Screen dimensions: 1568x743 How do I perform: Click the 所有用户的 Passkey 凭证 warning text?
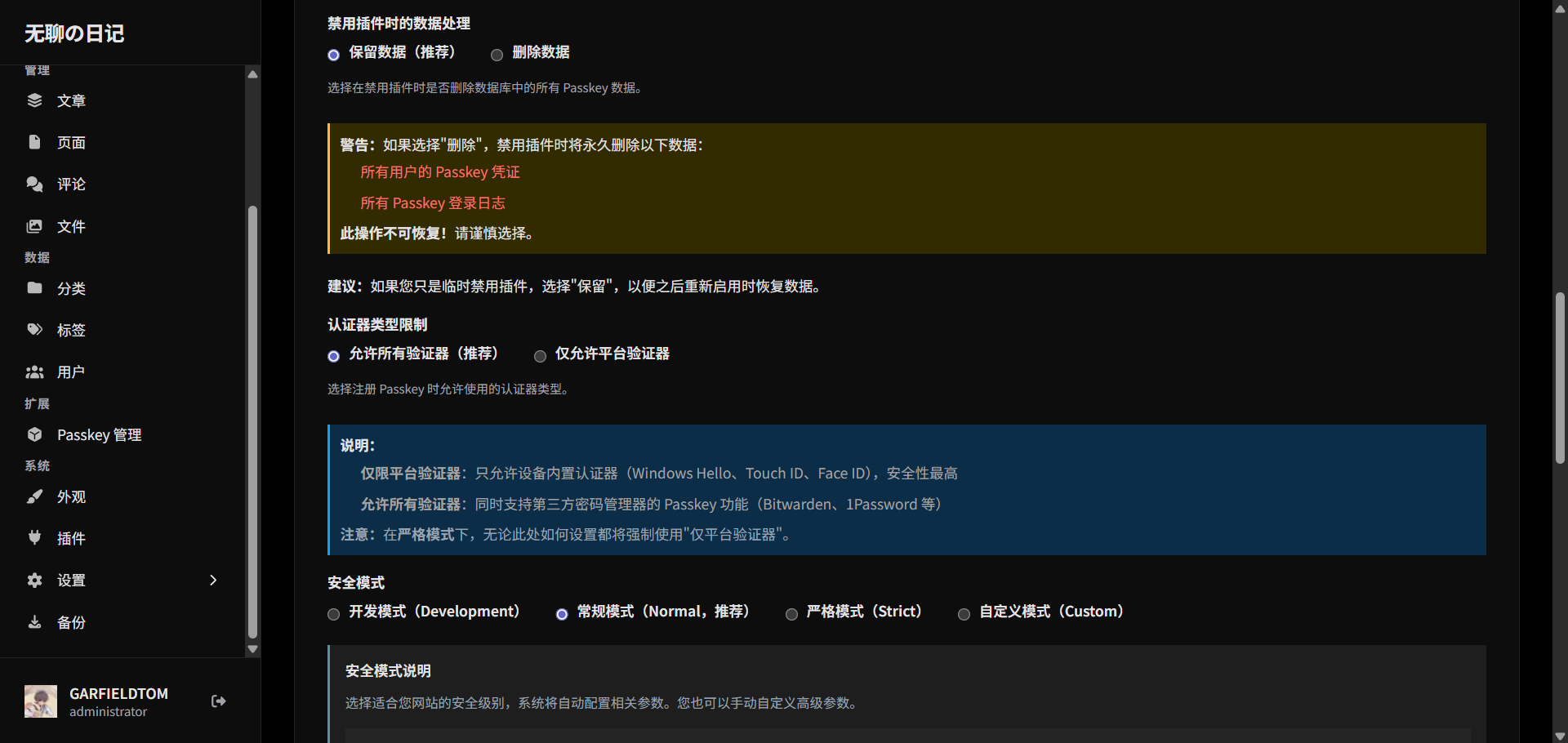click(440, 172)
